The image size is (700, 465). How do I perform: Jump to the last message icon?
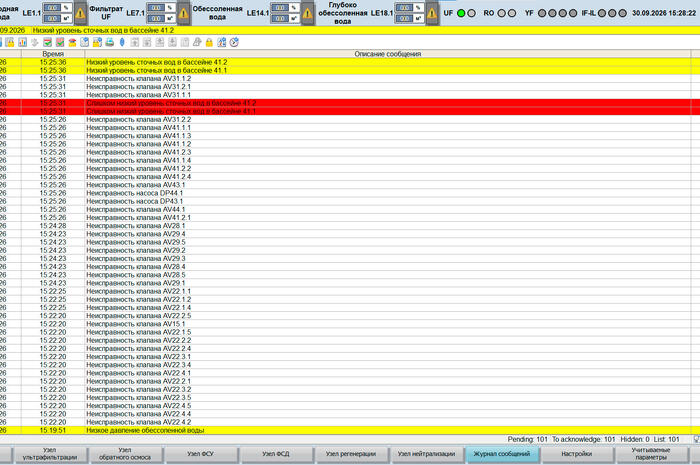[x=172, y=42]
